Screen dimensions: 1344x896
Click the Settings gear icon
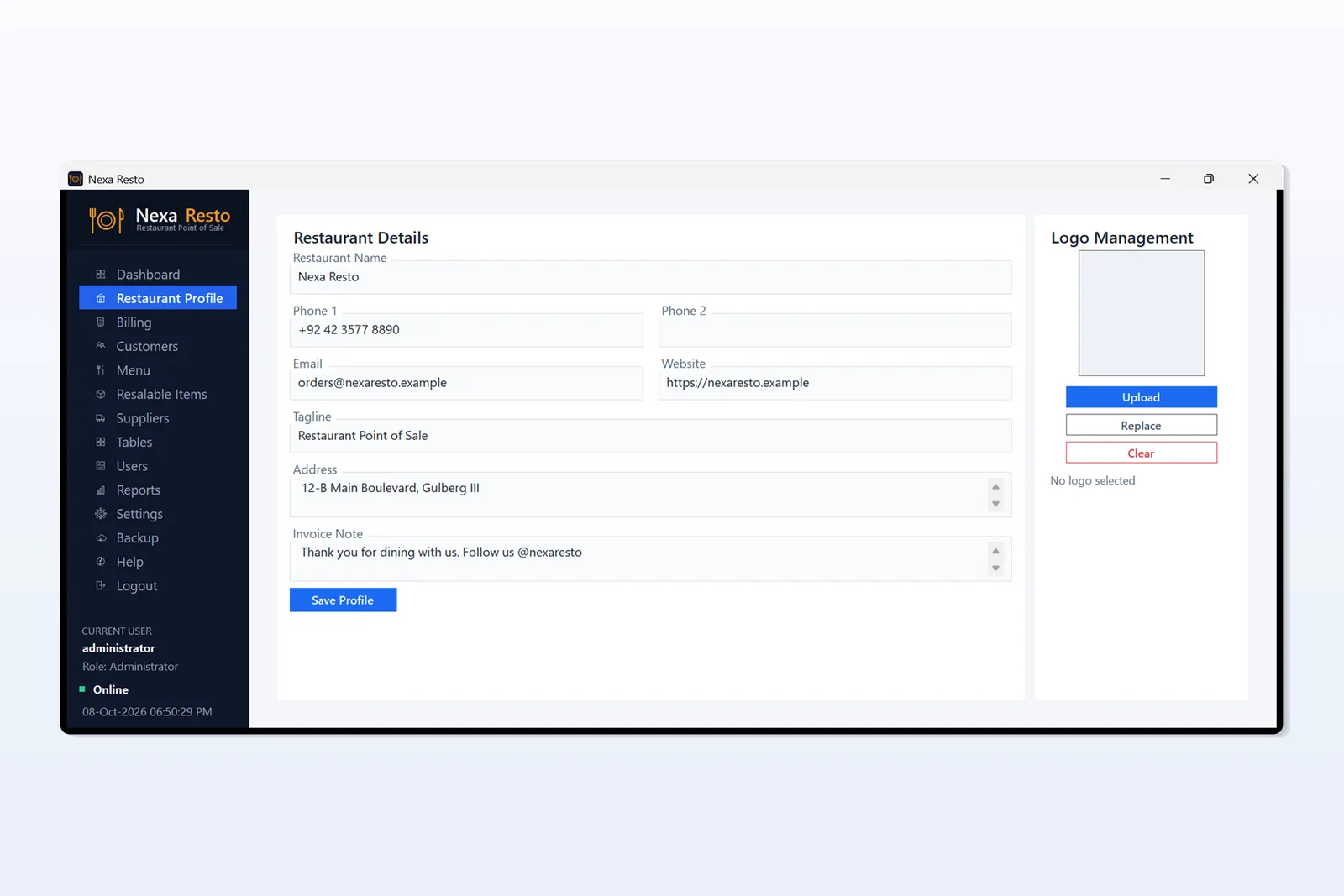pos(101,514)
